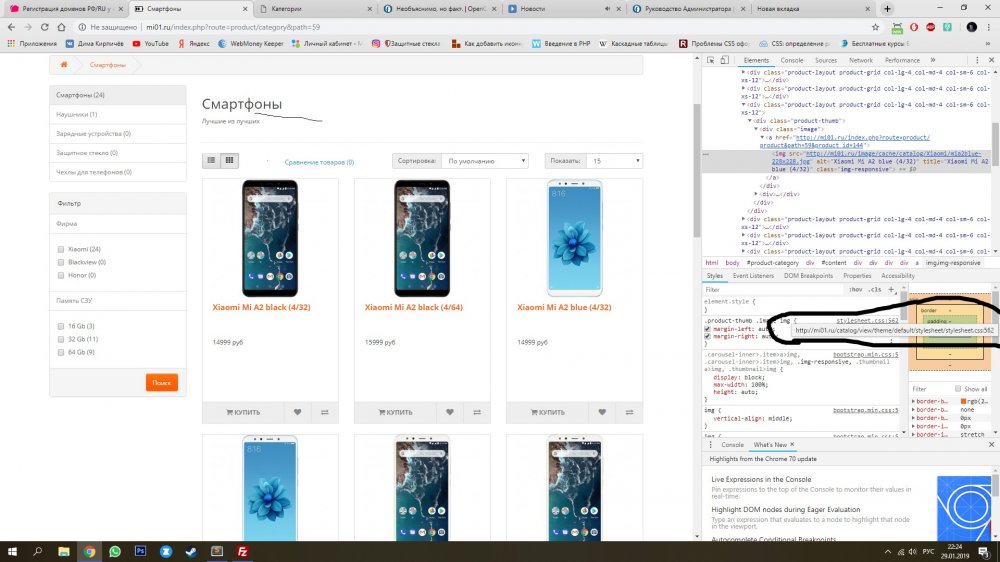Click the Xiaomi Mi A2 blue thumbnail

click(574, 238)
